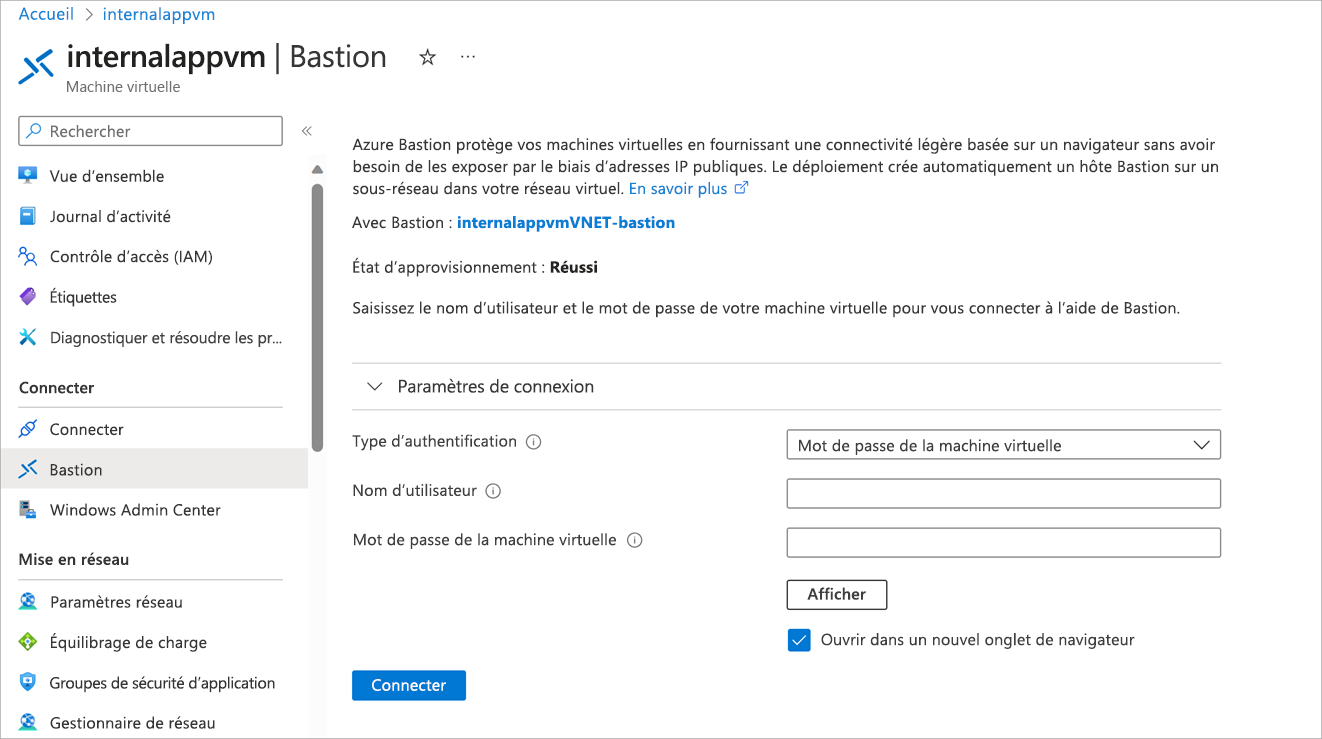Click the Paramètres réseau icon

coord(28,602)
